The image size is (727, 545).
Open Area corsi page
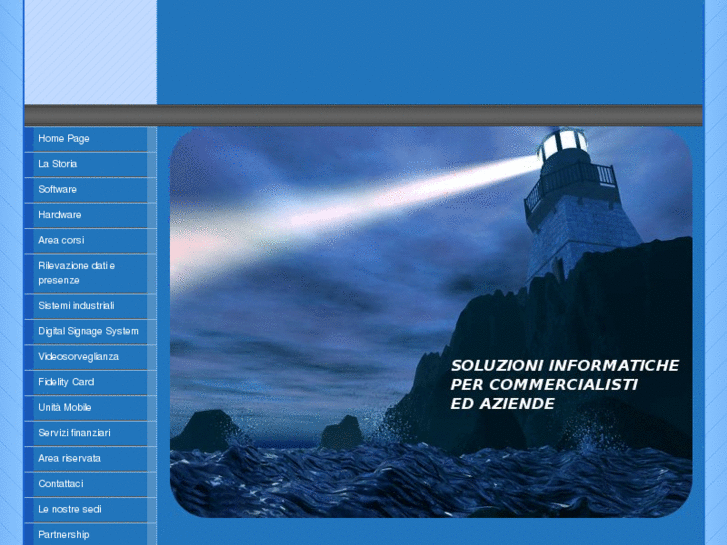coord(90,241)
